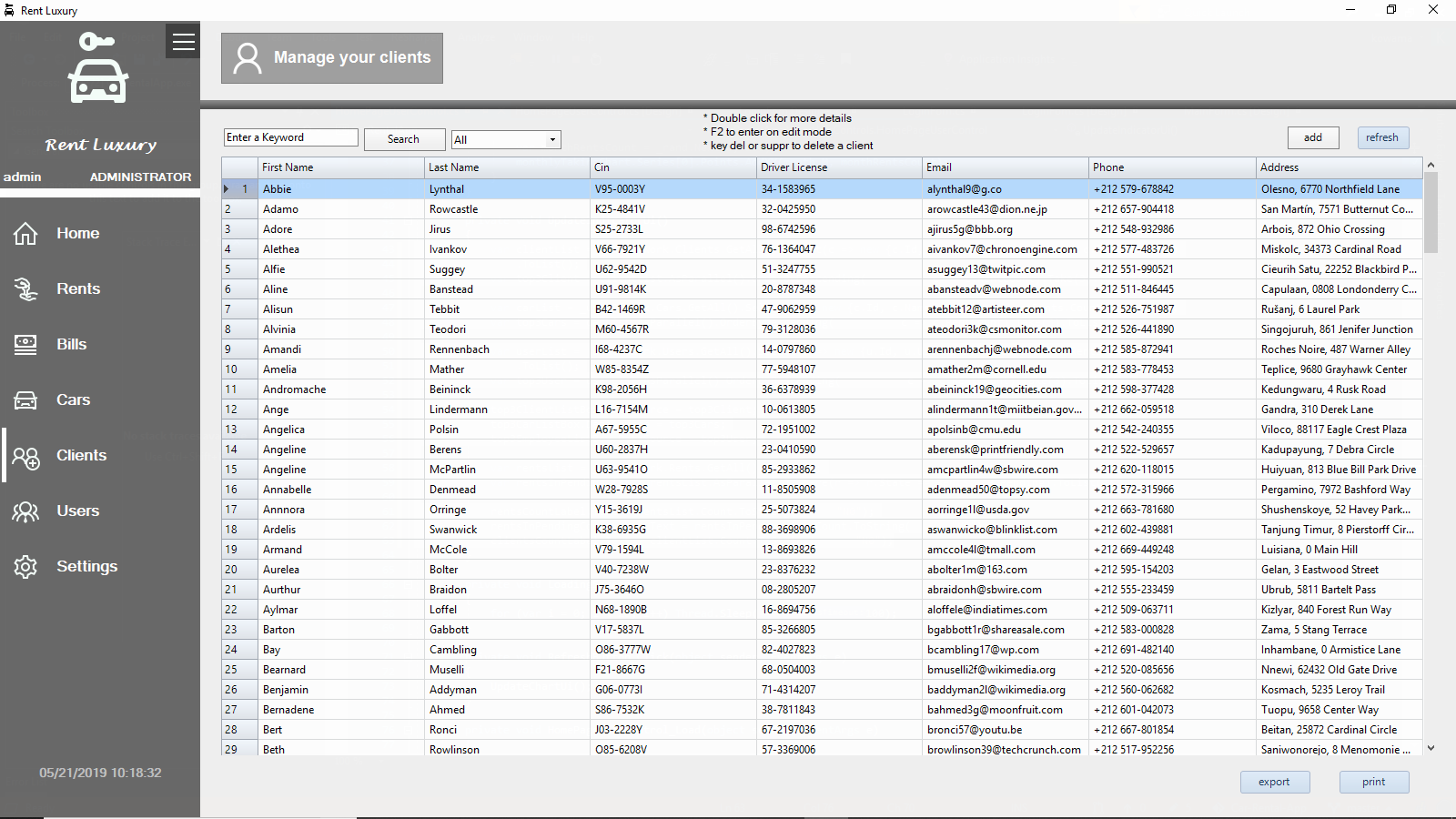Click the table scrollbar down arrow
The image size is (1456, 819).
(x=1431, y=748)
